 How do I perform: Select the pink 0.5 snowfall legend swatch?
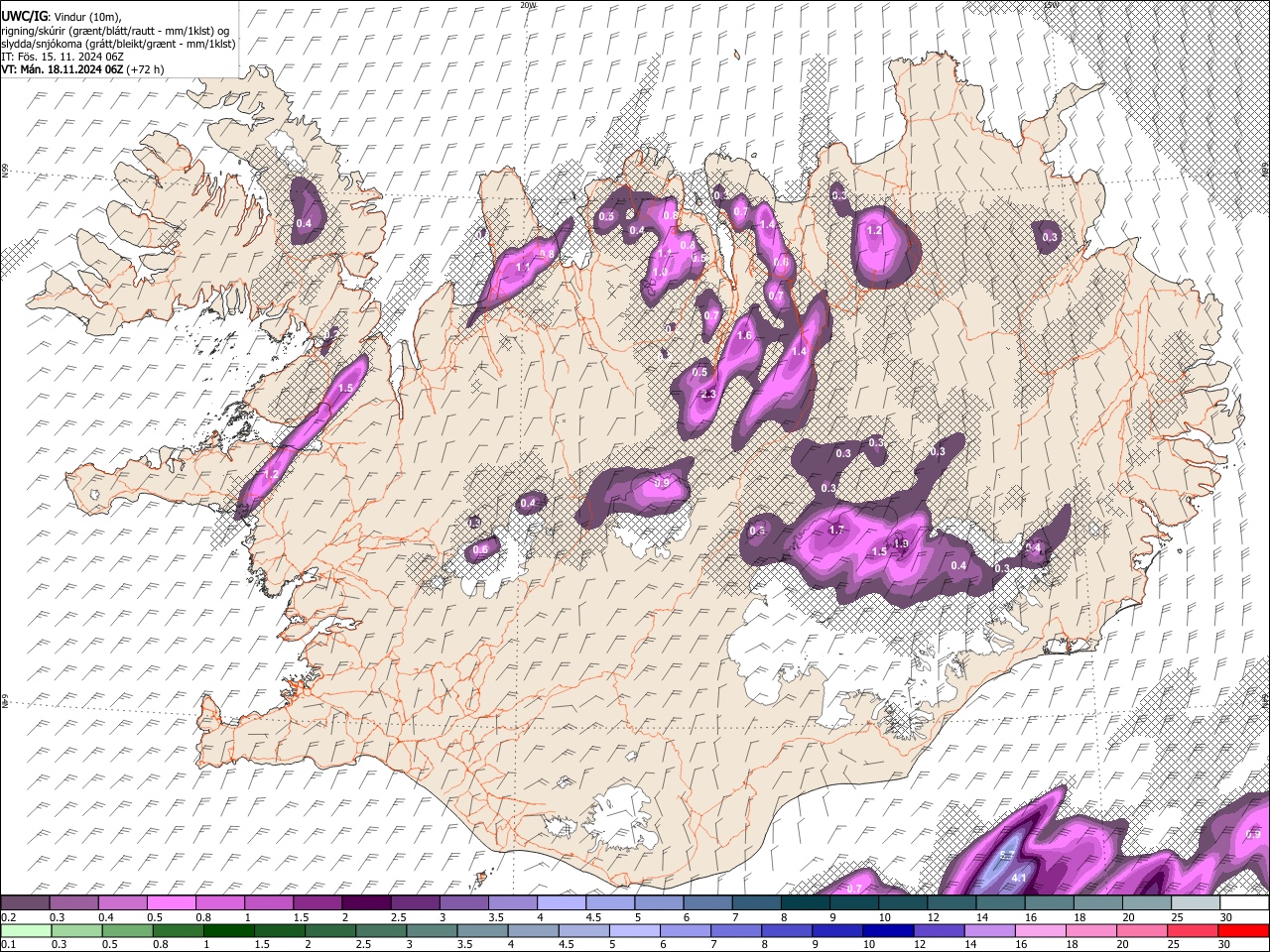171,902
